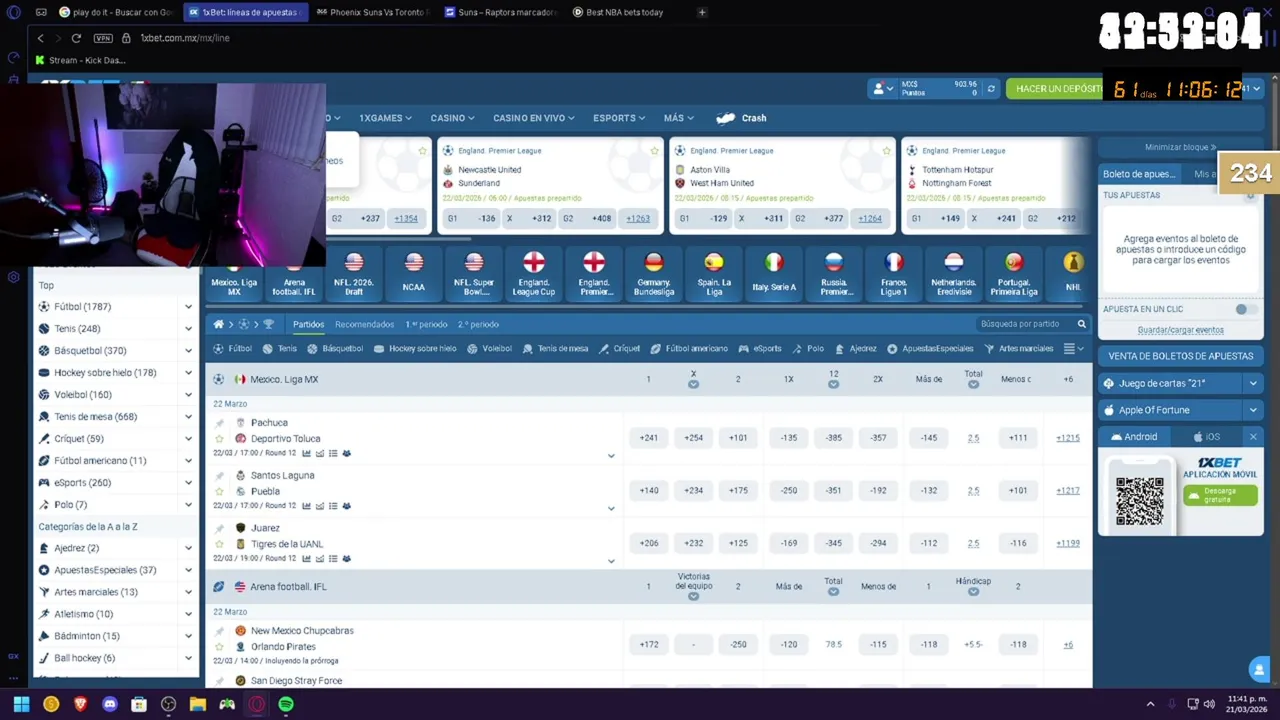Open statistics chart icon for Pachuca match
The height and width of the screenshot is (720, 1280).
pyautogui.click(x=306, y=453)
